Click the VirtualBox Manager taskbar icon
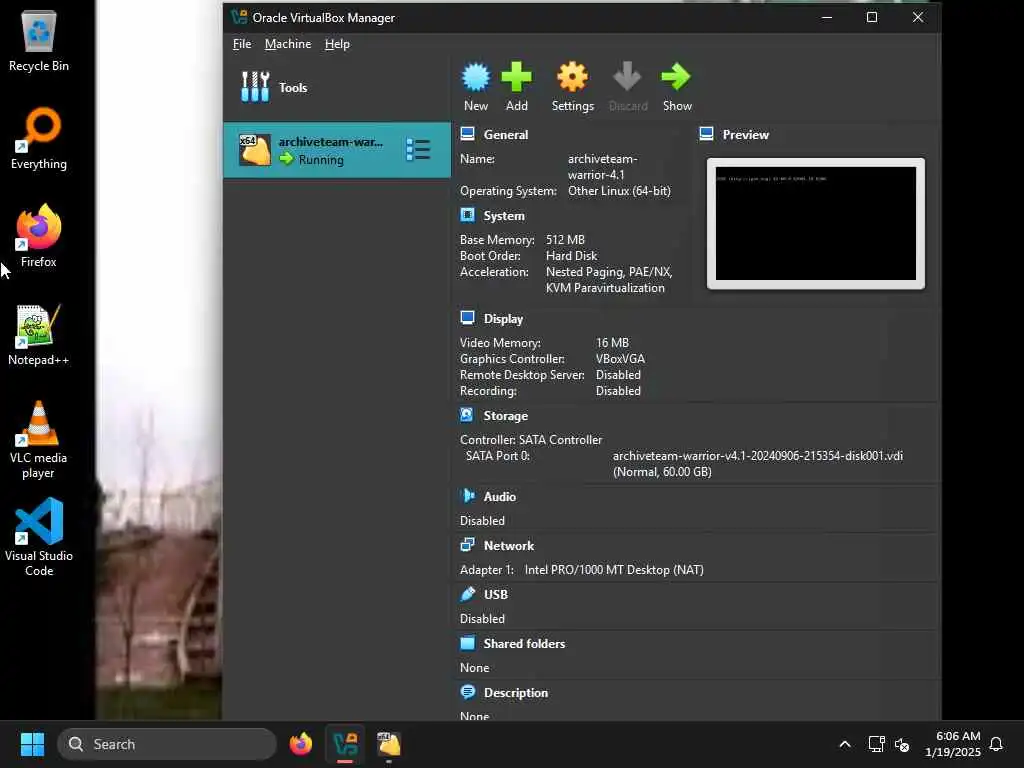Screen dimensions: 1024x768 [345, 744]
